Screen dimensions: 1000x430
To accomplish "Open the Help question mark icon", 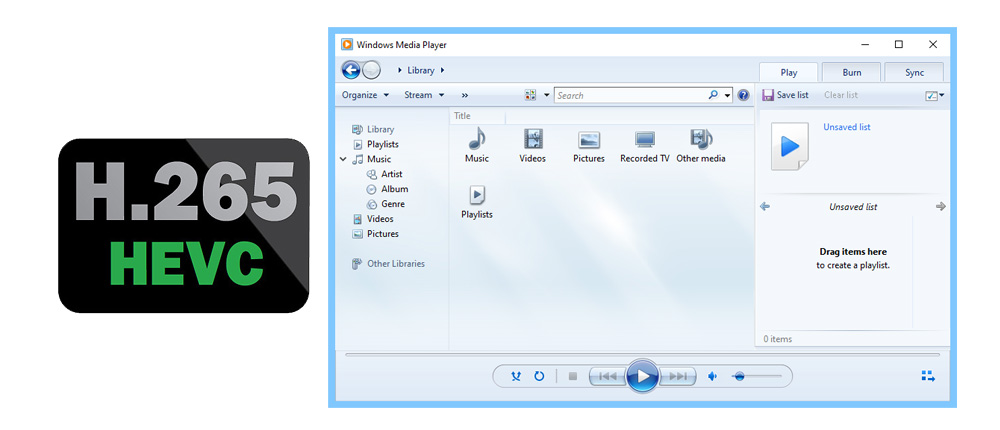I will pos(743,95).
